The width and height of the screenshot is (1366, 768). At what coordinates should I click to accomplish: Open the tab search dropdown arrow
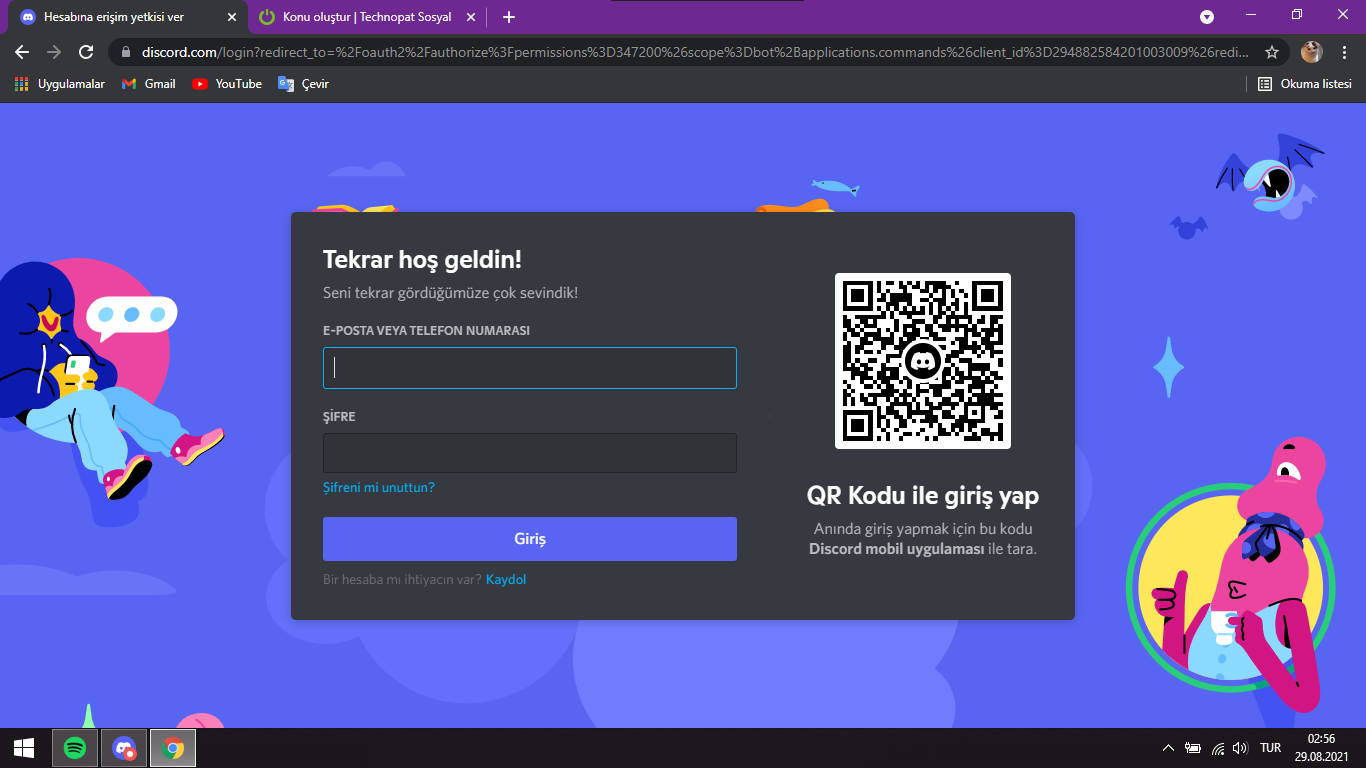tap(1207, 17)
